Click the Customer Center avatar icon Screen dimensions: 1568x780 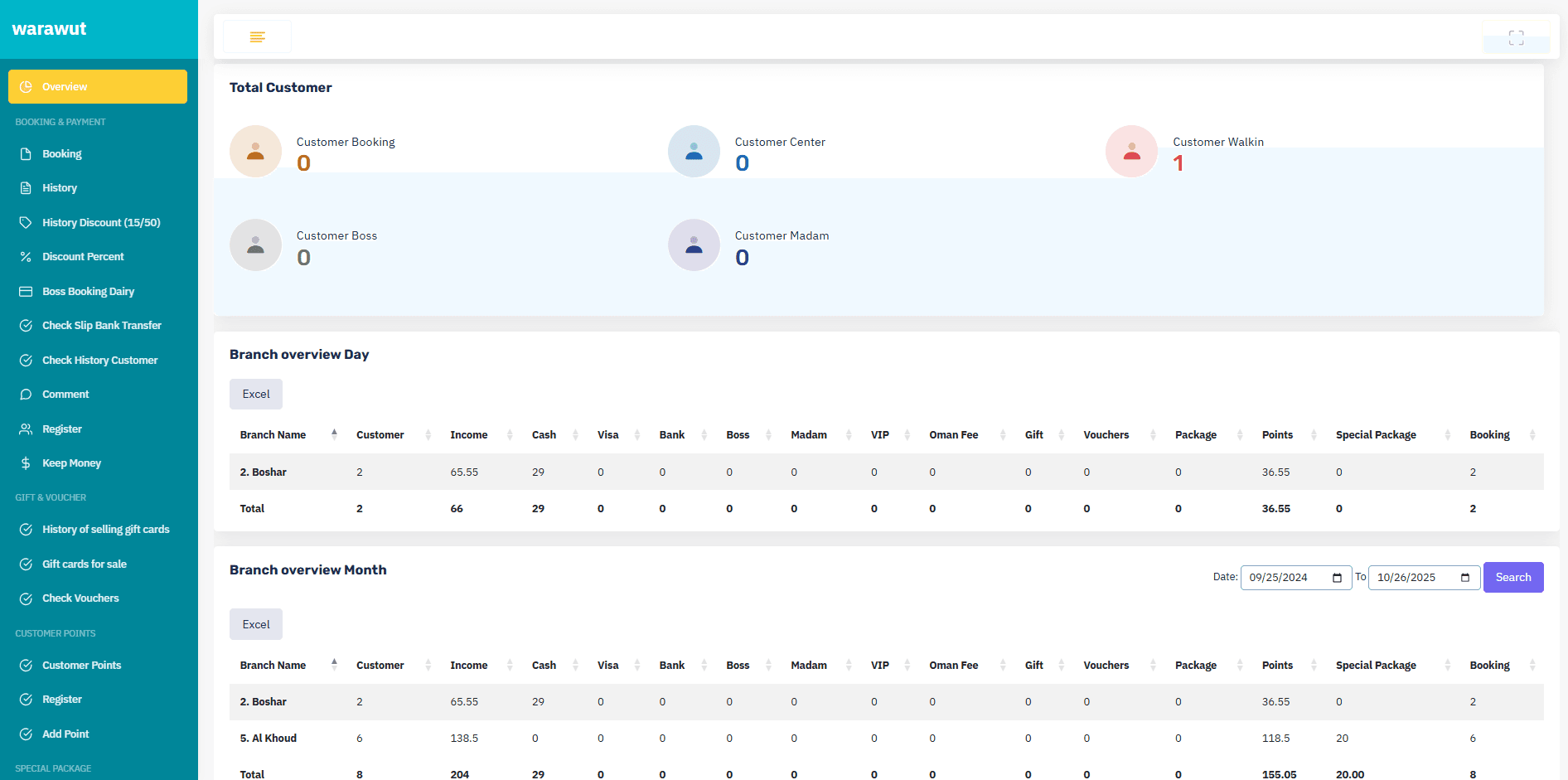(694, 152)
